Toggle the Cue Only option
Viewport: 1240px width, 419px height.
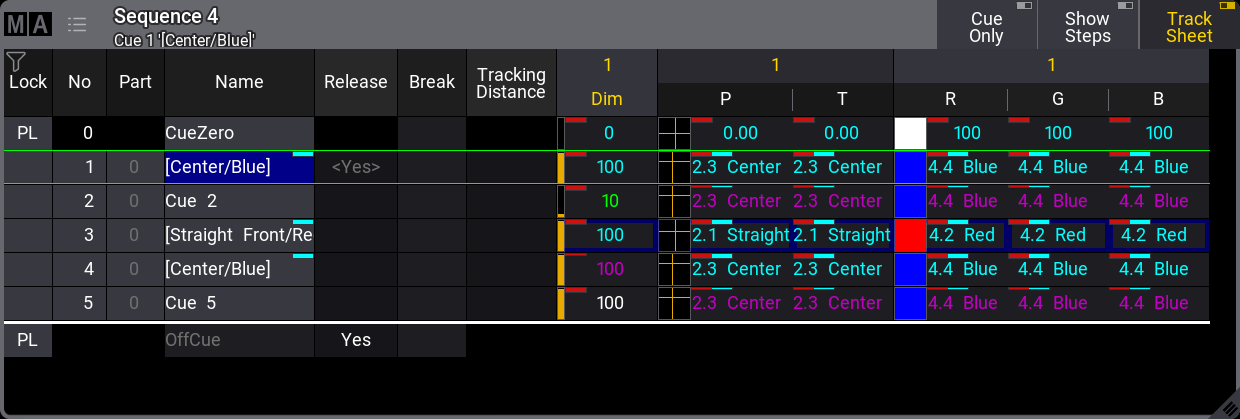pos(986,26)
